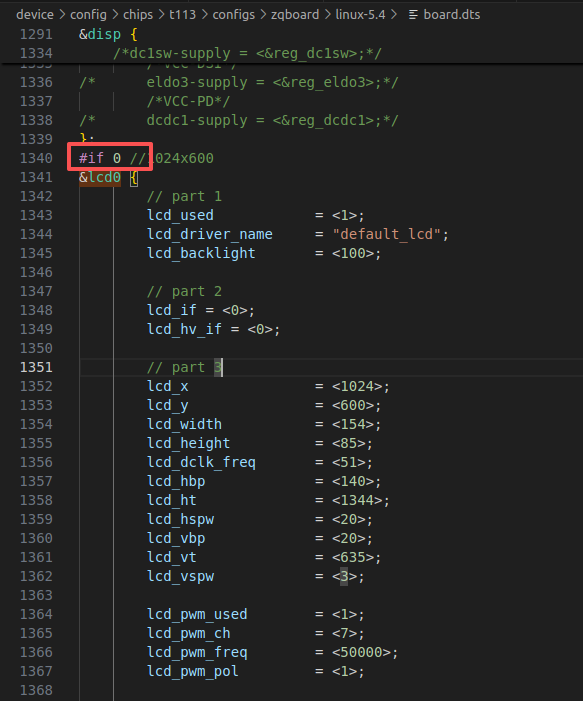Select the 't113' breadcrumb folder
This screenshot has width=583, height=701.
coord(182,15)
